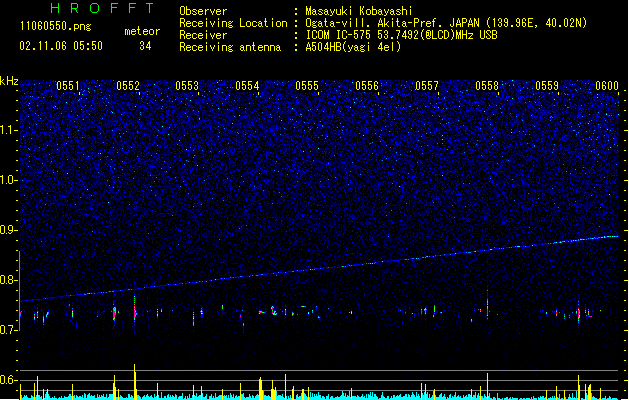Click the 0551 time marker
Viewport: 629px width, 400px height.
click(68, 86)
